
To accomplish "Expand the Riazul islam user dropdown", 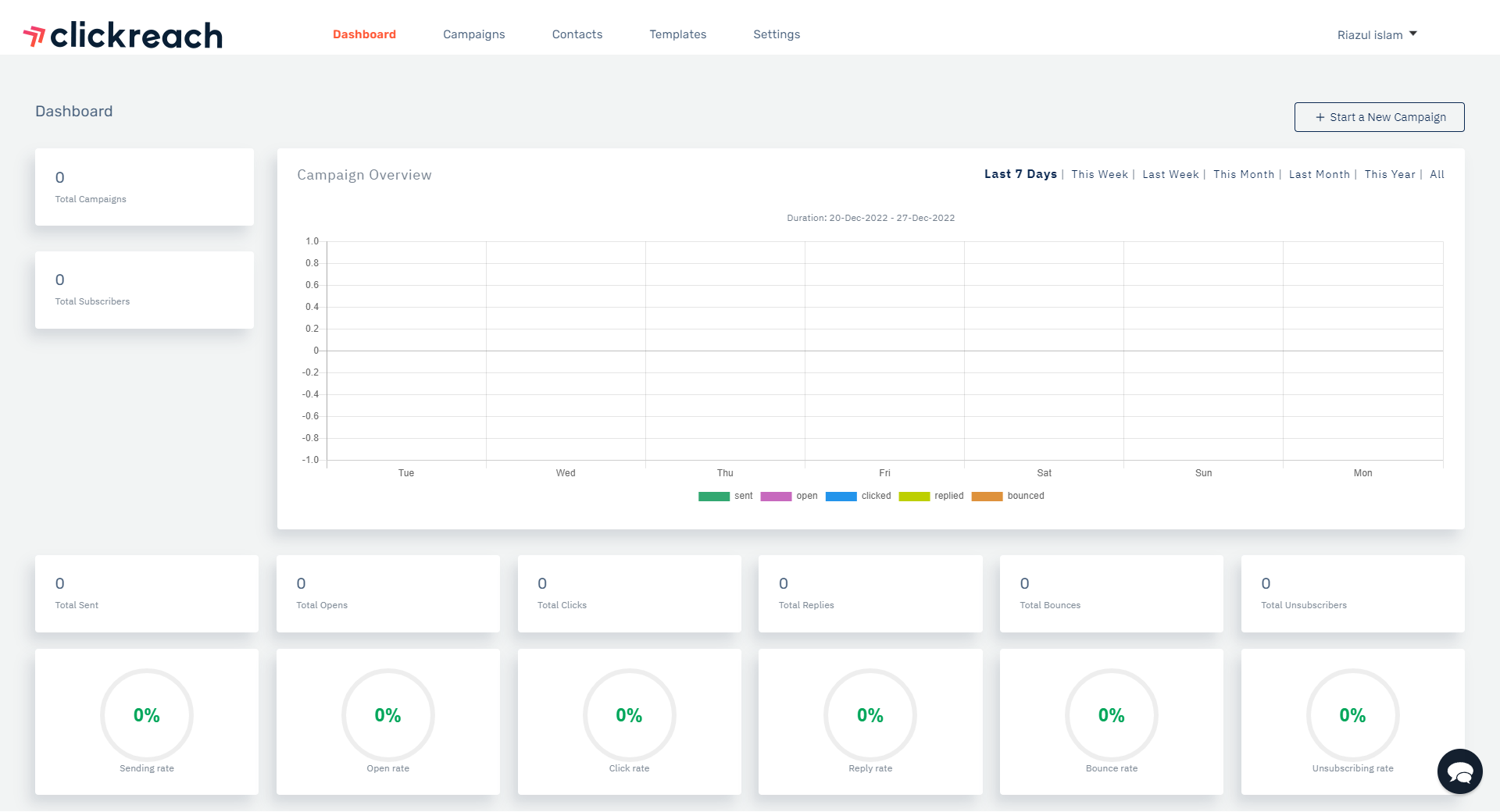I will coord(1377,35).
